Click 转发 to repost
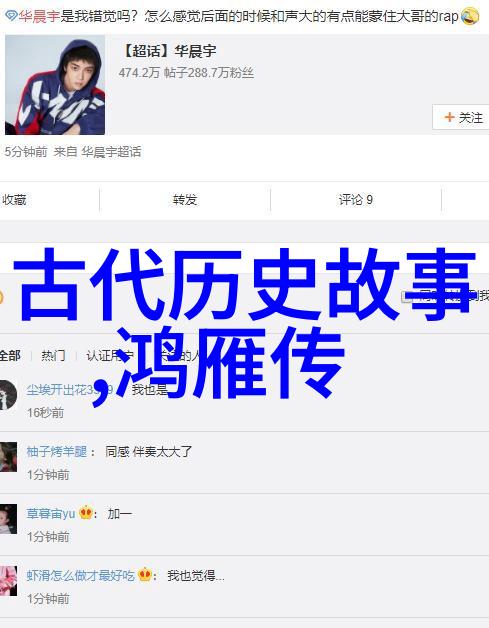 (185, 199)
